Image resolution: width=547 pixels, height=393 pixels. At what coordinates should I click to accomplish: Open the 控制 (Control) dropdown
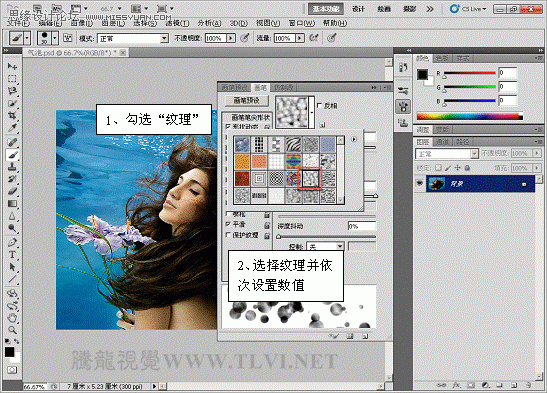pos(325,246)
